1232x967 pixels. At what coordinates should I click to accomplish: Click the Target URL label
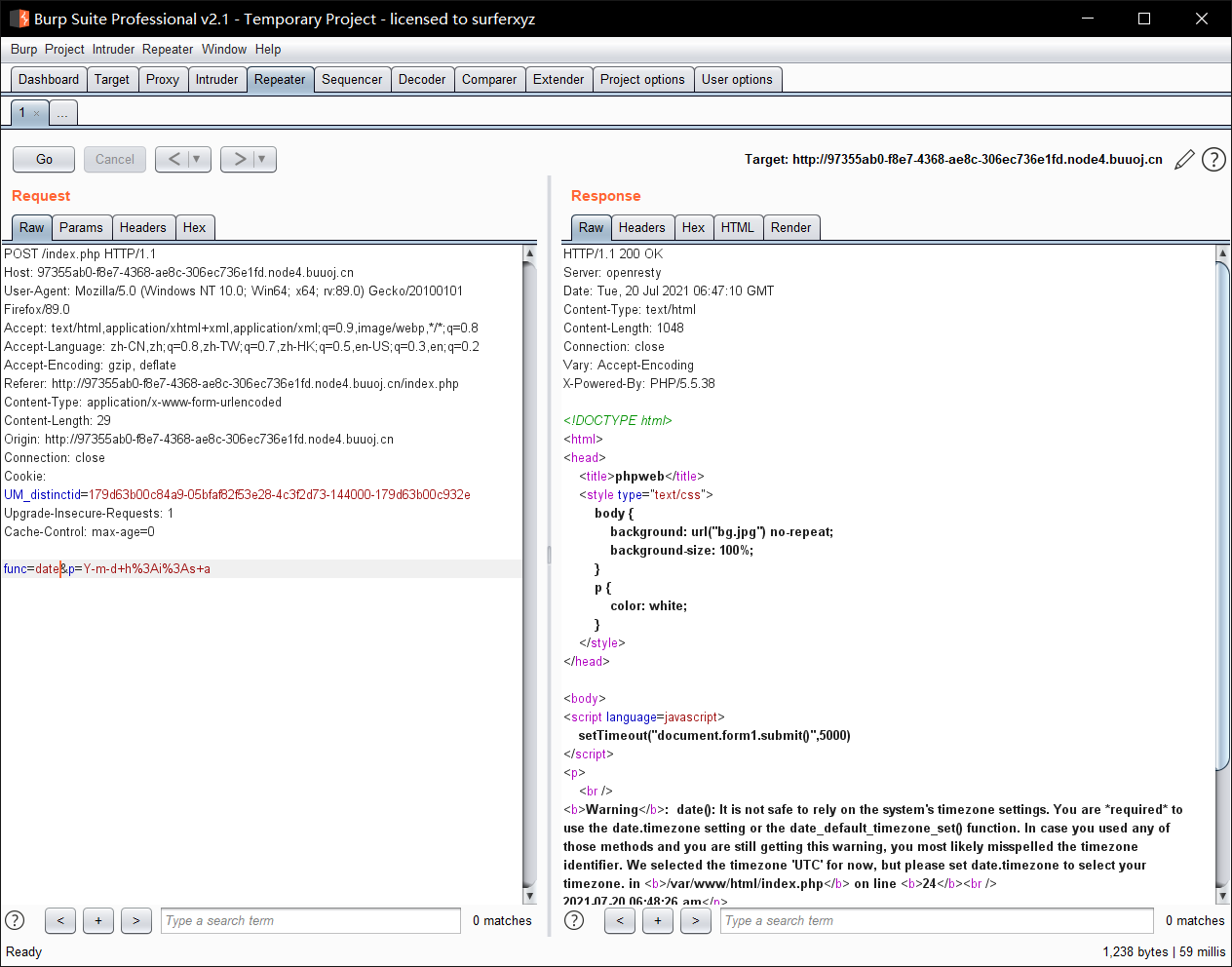point(953,159)
